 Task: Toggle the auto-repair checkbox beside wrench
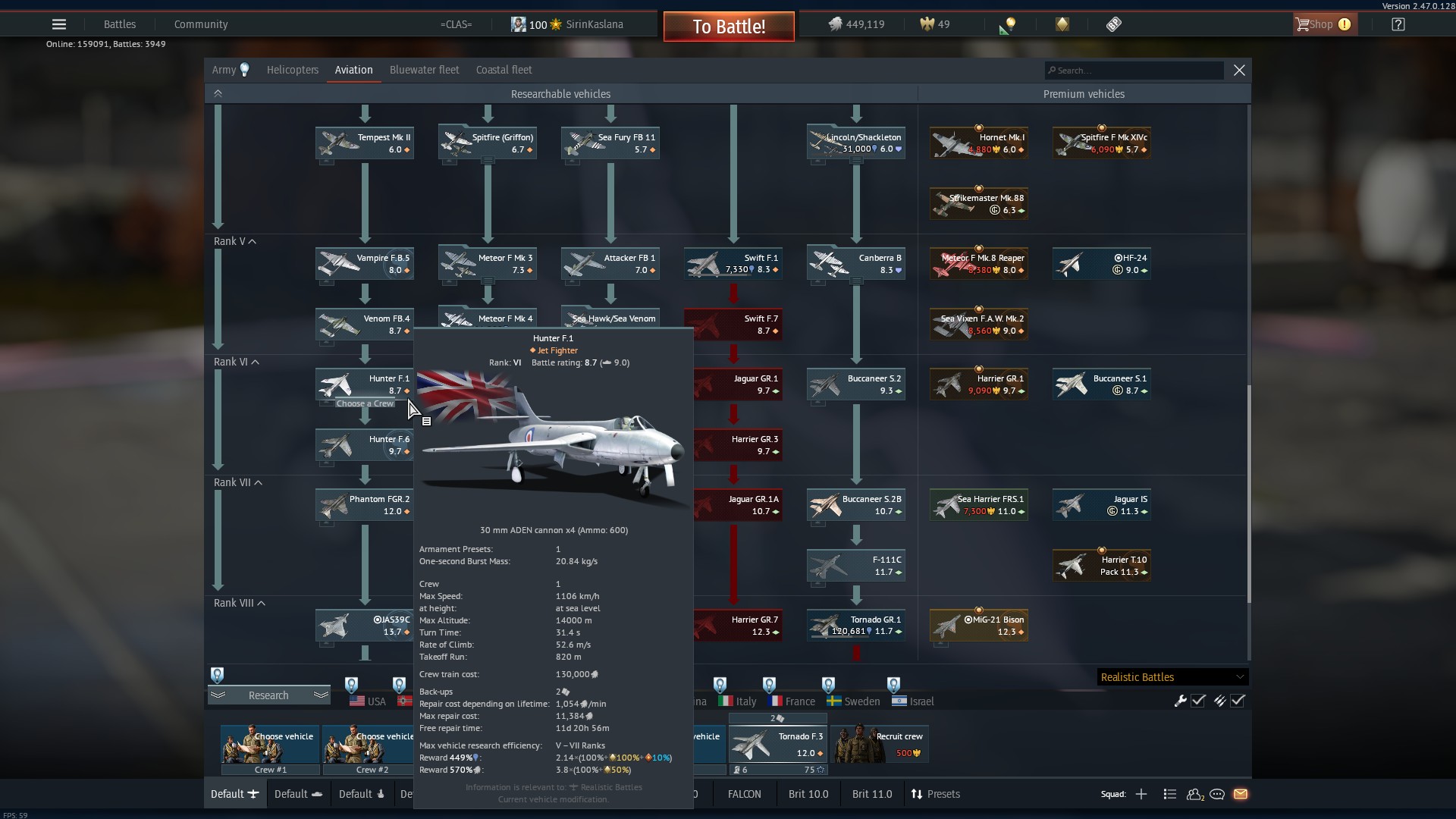[x=1198, y=701]
